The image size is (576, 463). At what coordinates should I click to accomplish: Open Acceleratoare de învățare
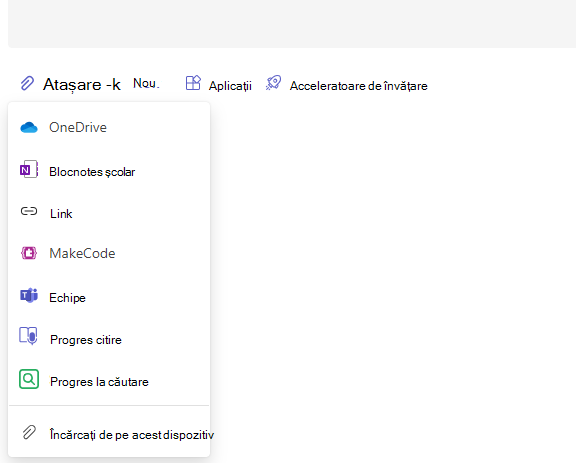[x=359, y=86]
